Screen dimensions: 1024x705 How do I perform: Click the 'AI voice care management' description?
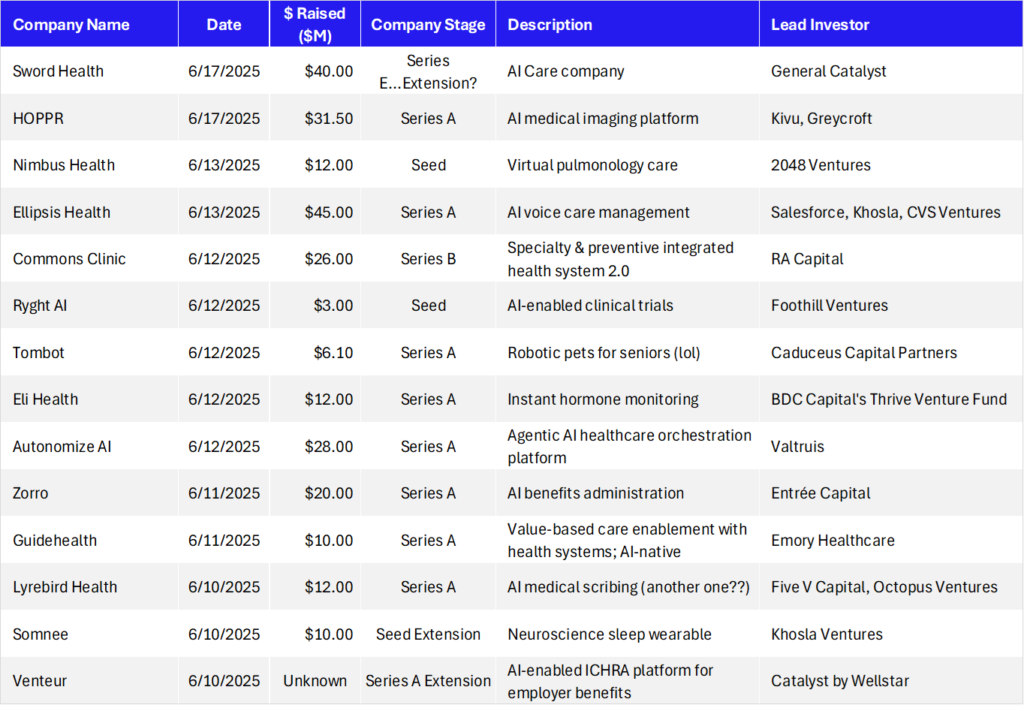[598, 212]
